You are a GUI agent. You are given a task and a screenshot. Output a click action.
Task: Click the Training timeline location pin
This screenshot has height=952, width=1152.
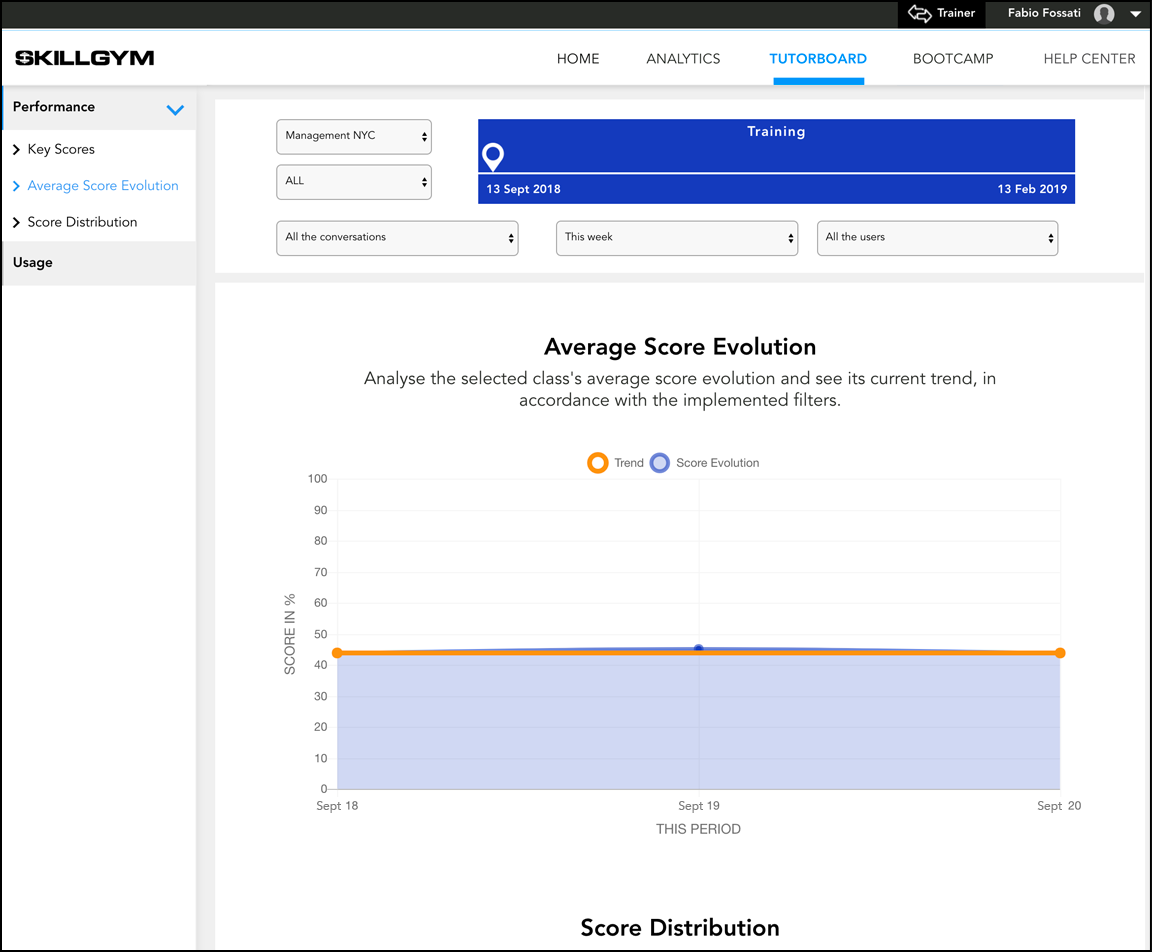(x=492, y=156)
